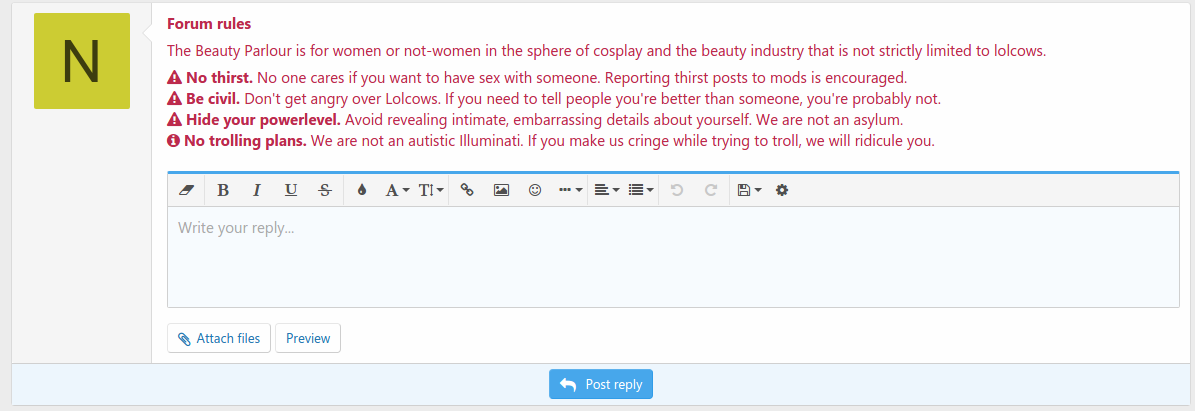The width and height of the screenshot is (1195, 411).
Task: Open the font size dropdown
Action: 431,191
